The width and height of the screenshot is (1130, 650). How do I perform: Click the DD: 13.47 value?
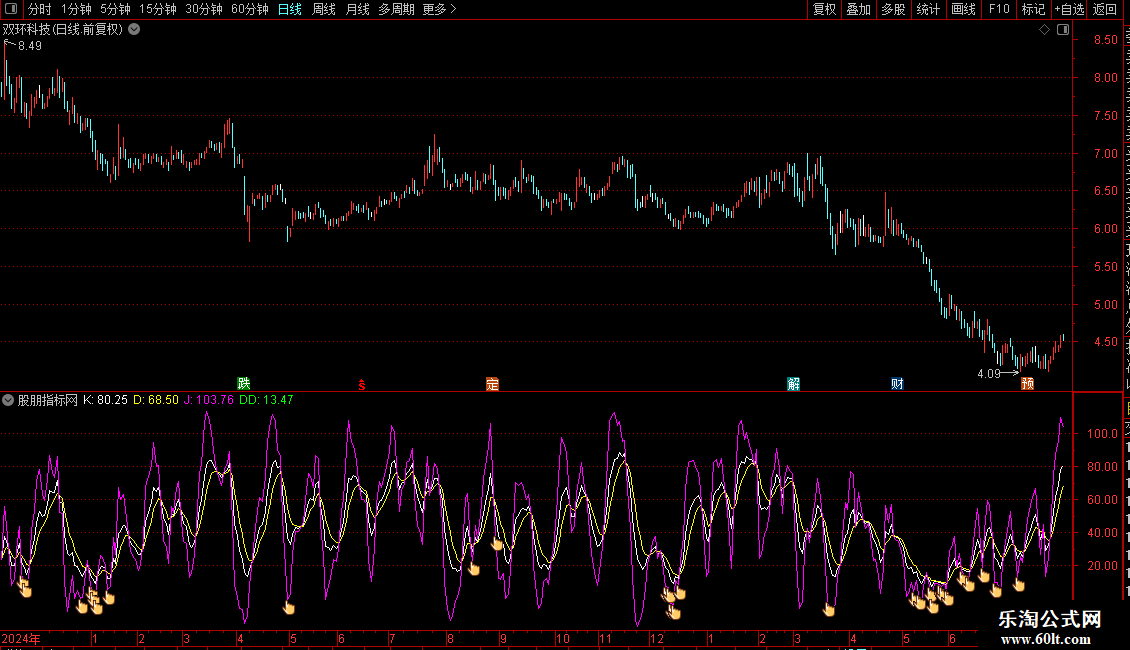tap(266, 400)
